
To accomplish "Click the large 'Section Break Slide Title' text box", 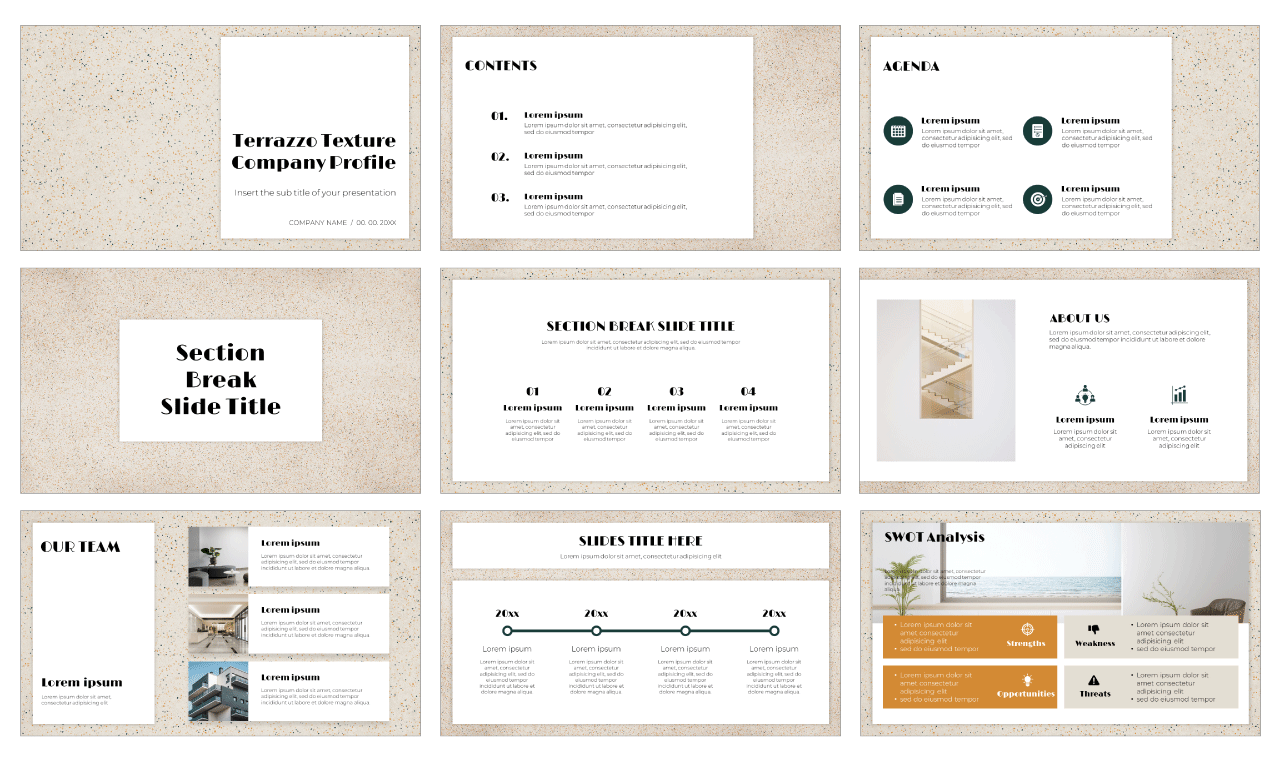I will (x=220, y=380).
